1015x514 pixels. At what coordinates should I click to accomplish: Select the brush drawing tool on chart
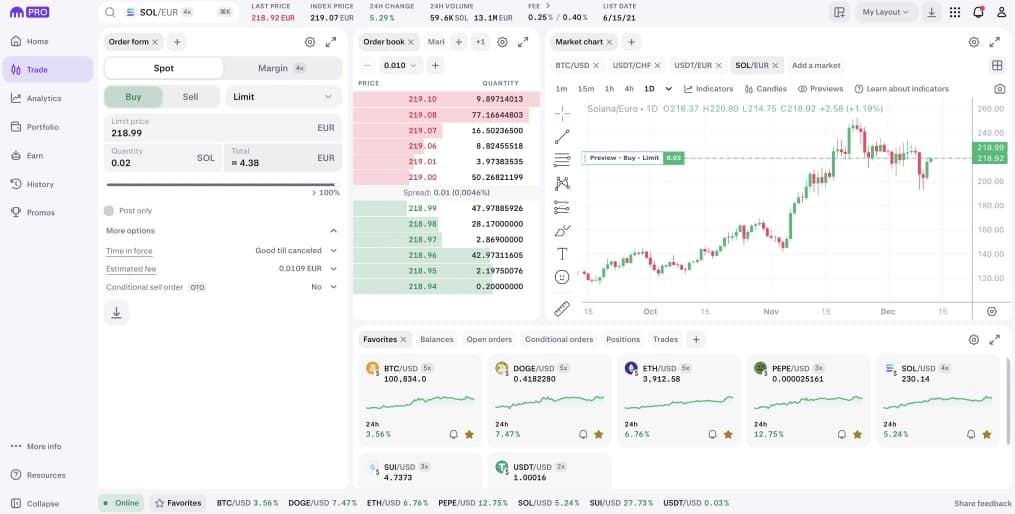point(562,231)
